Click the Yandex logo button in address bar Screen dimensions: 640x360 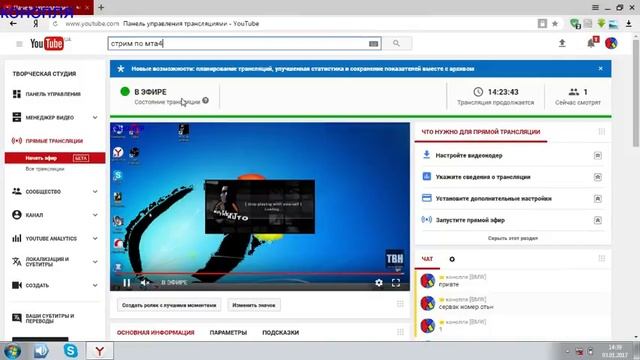(36, 24)
